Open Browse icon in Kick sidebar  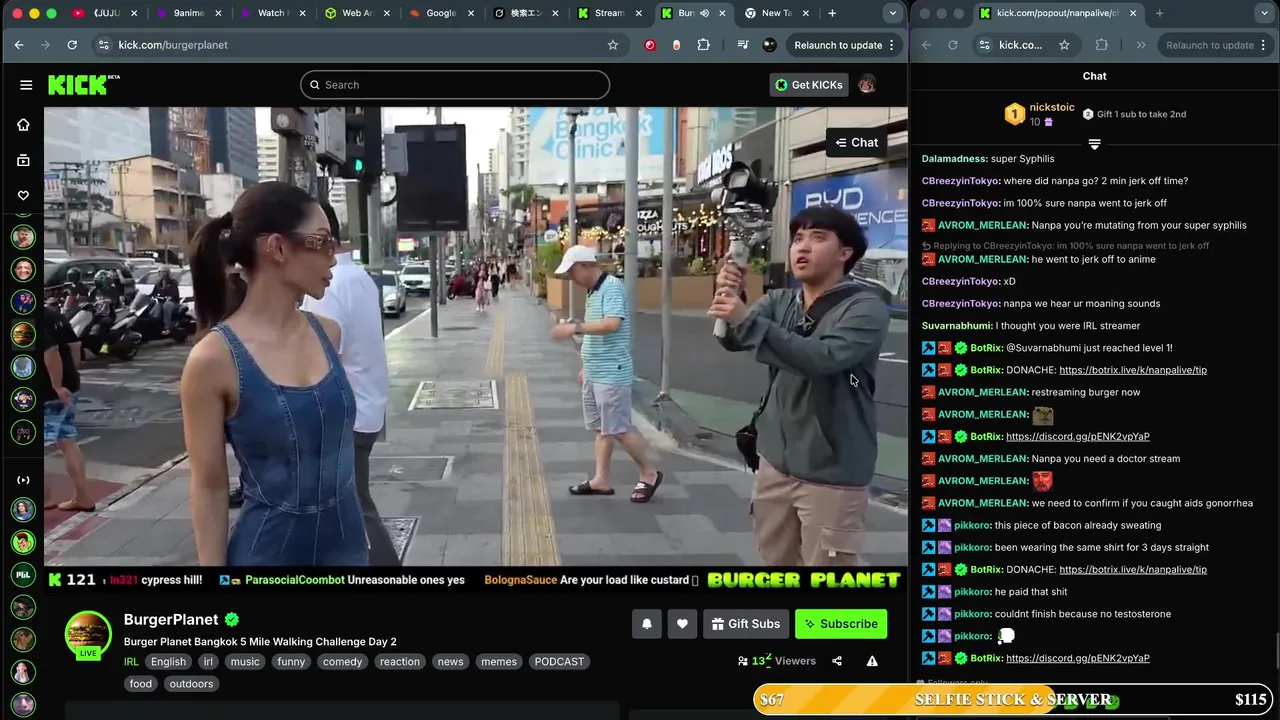click(23, 160)
